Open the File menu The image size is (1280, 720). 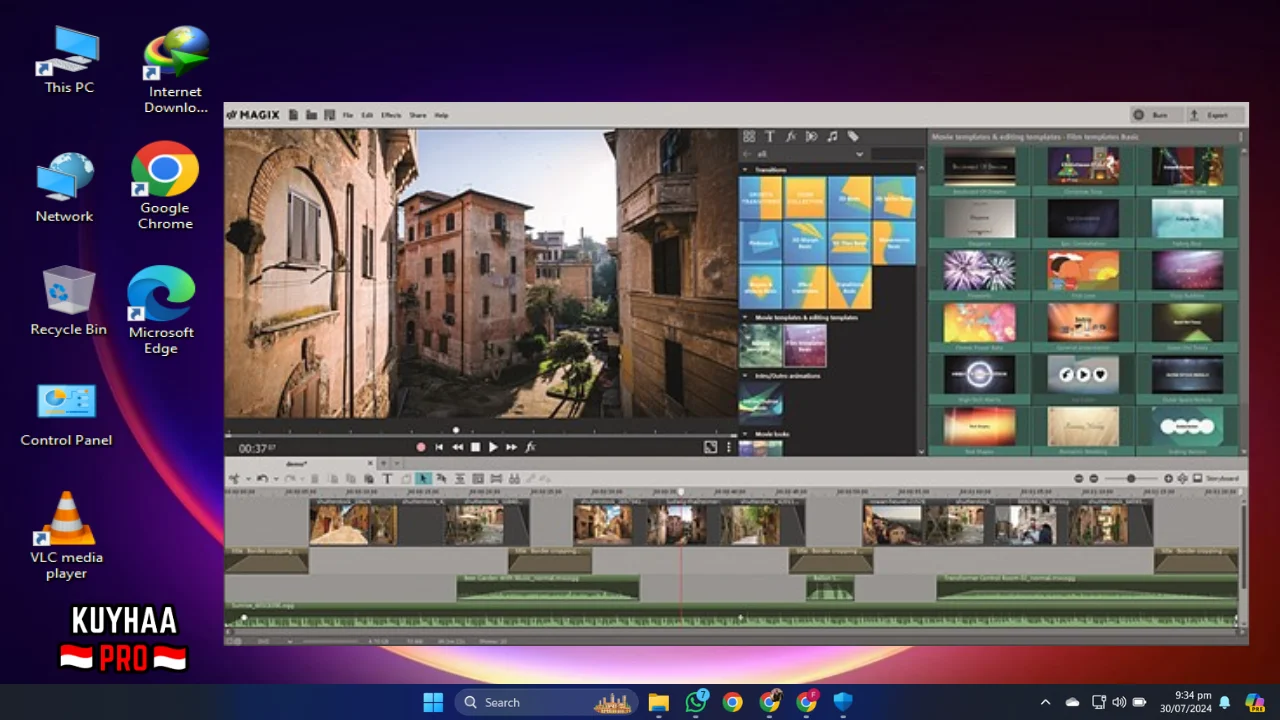pos(348,115)
